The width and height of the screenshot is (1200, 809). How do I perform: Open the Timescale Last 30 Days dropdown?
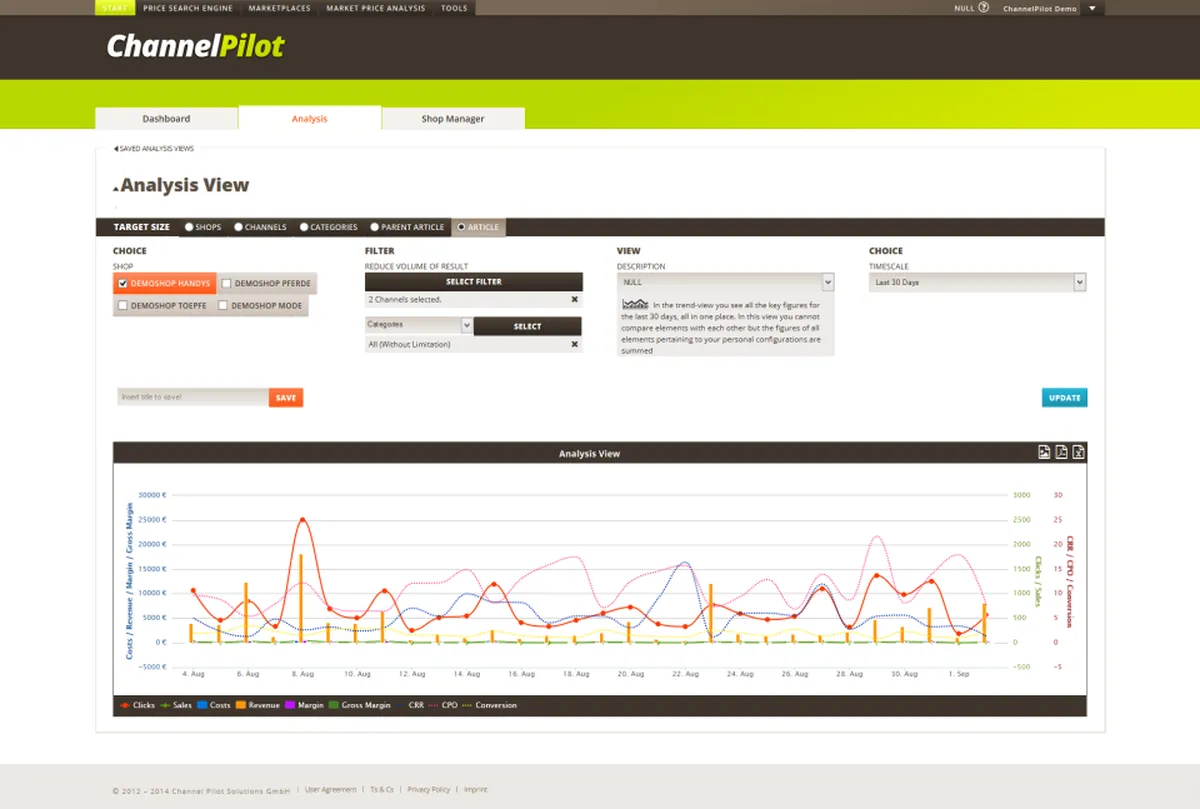[x=977, y=283]
